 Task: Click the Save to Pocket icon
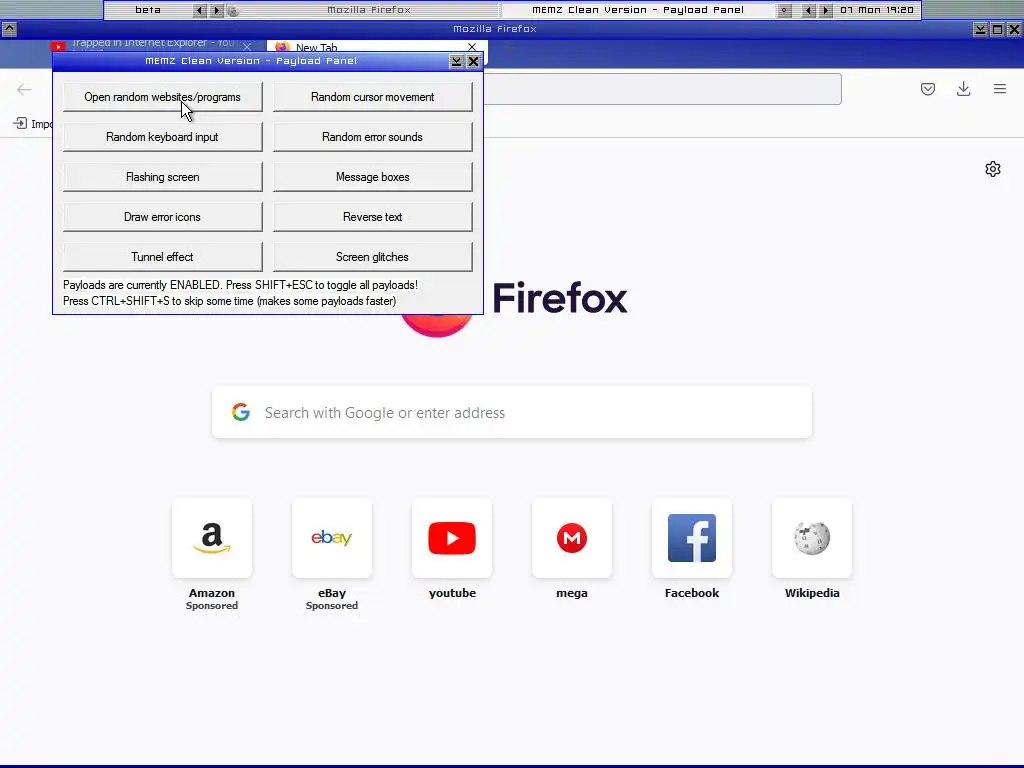927,89
